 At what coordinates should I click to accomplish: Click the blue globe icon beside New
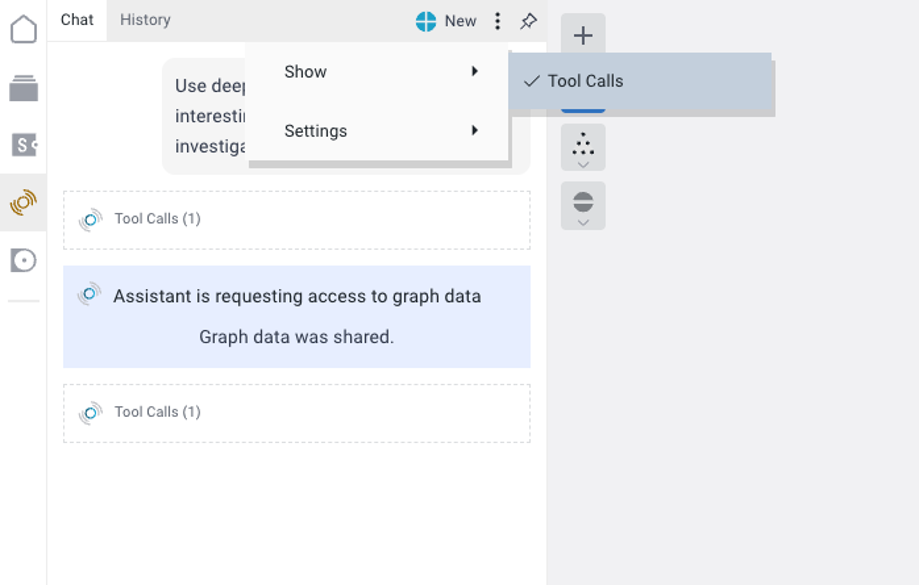coord(427,21)
